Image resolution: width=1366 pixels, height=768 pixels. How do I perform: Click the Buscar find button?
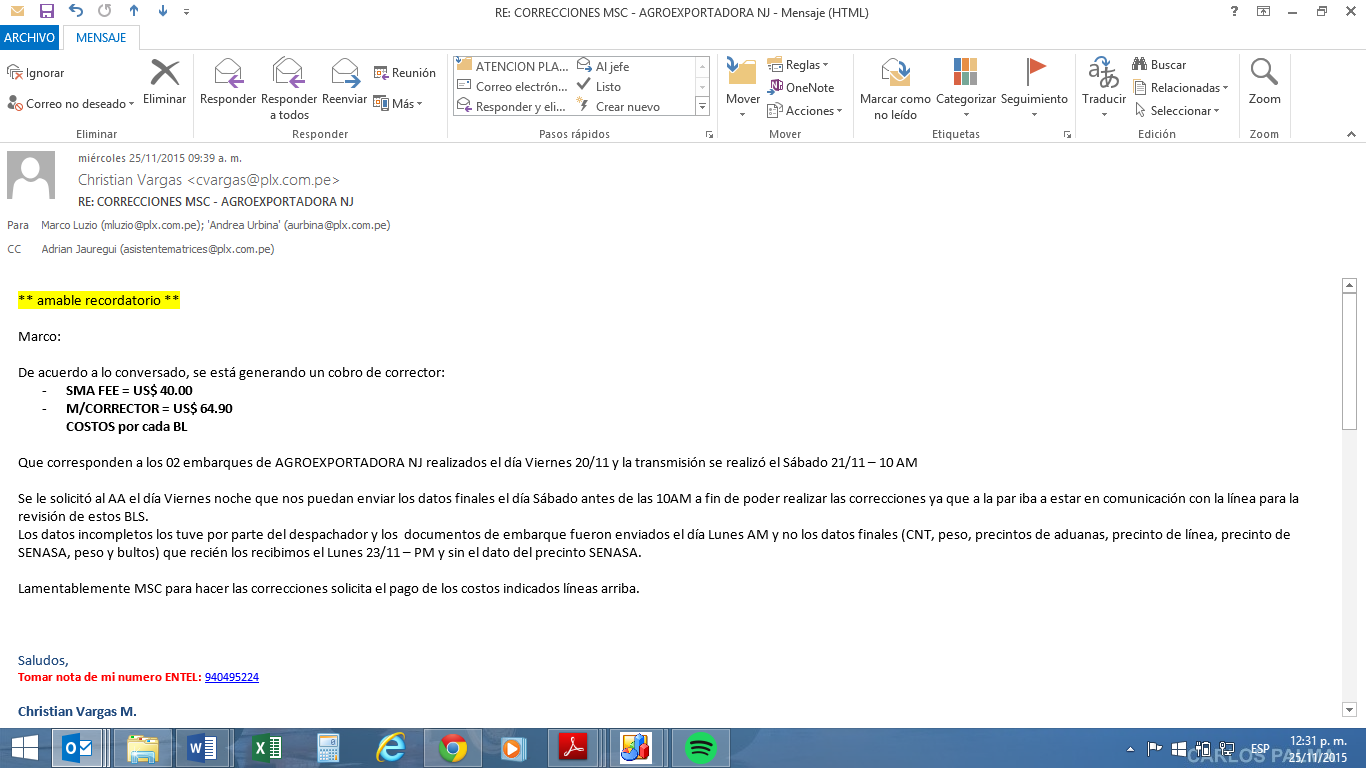click(1159, 64)
